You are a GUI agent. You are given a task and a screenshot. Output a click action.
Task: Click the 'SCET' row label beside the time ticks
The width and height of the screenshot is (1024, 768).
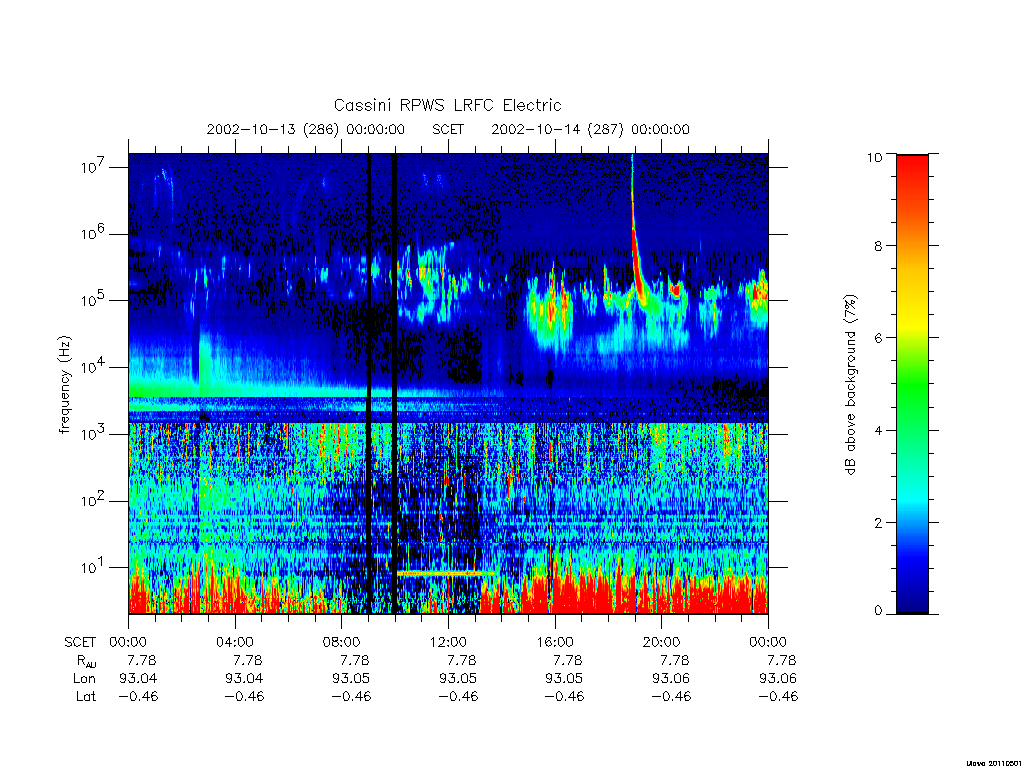pos(80,642)
